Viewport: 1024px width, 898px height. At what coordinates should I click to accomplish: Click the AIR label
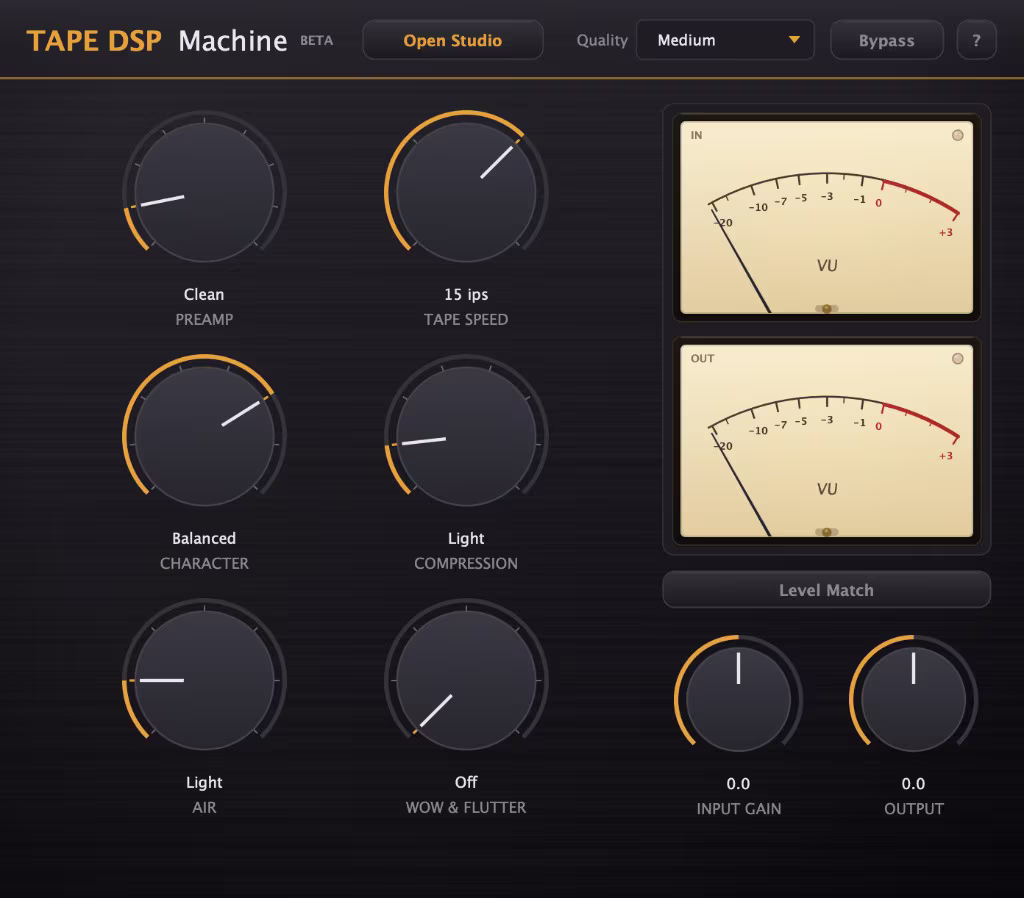tap(204, 807)
